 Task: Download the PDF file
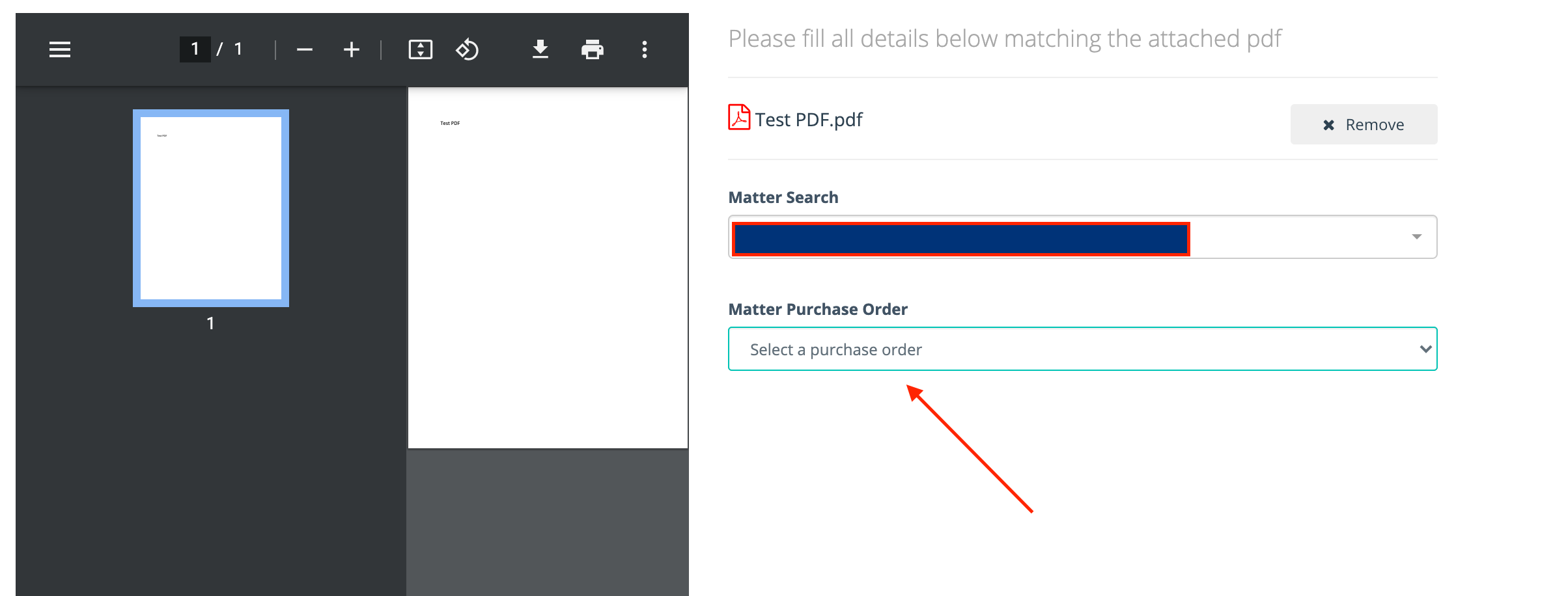pos(540,49)
